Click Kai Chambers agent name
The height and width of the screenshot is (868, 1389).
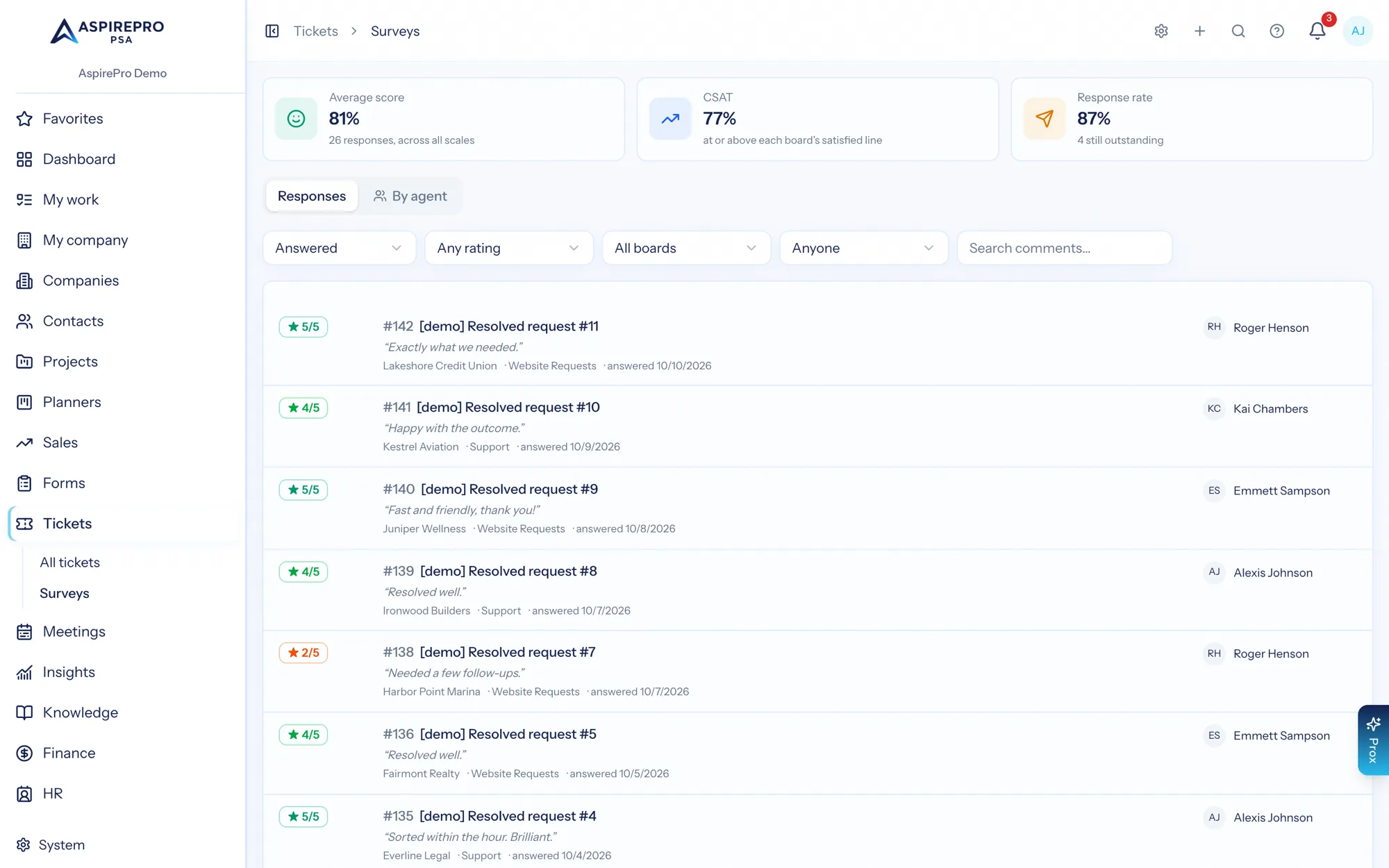point(1271,409)
